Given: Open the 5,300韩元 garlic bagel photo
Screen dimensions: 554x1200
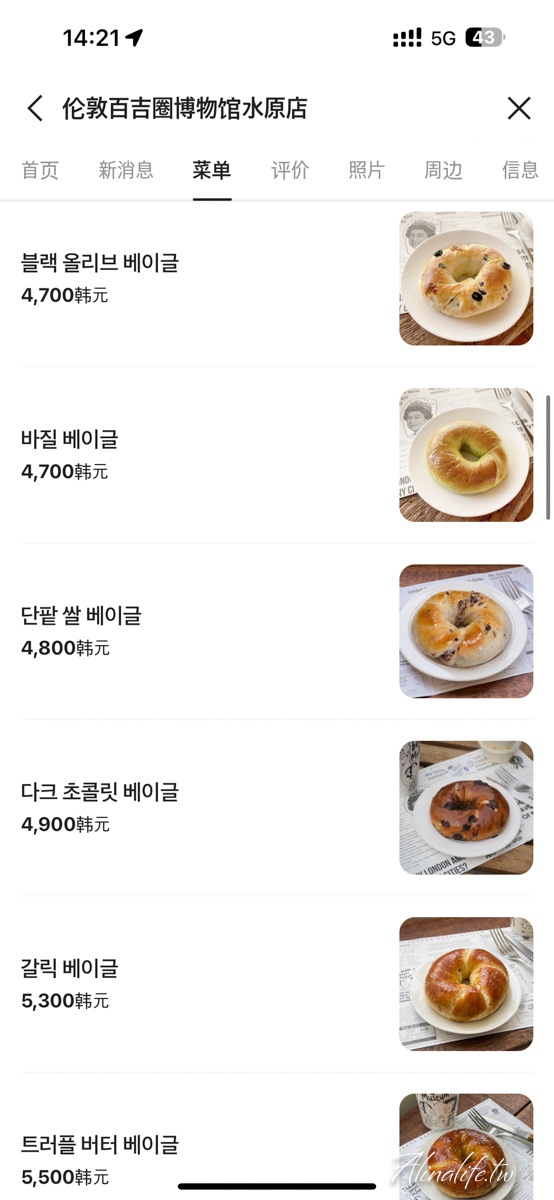Looking at the screenshot, I should [466, 984].
